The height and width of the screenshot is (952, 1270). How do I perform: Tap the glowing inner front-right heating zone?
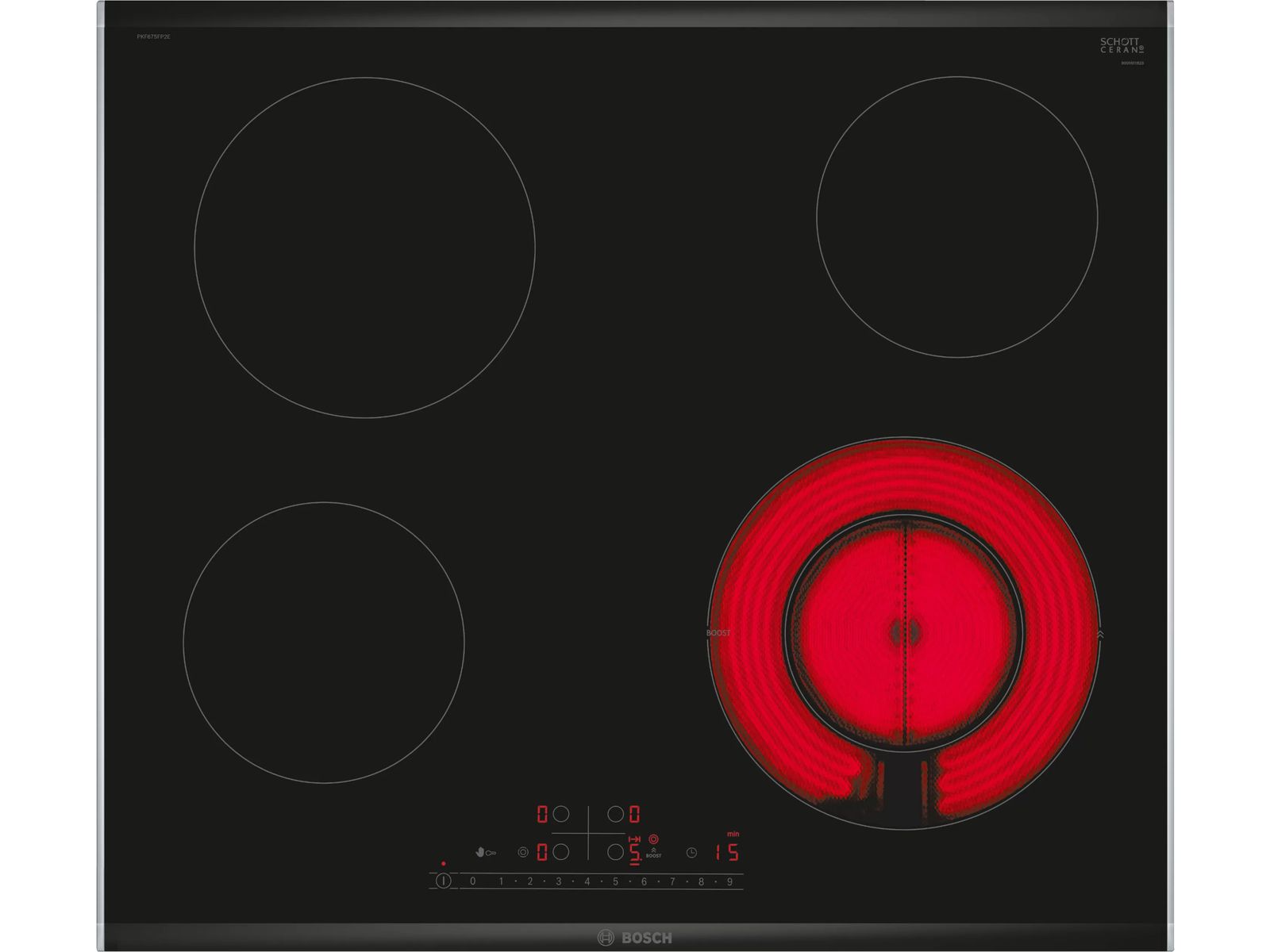[x=903, y=632]
